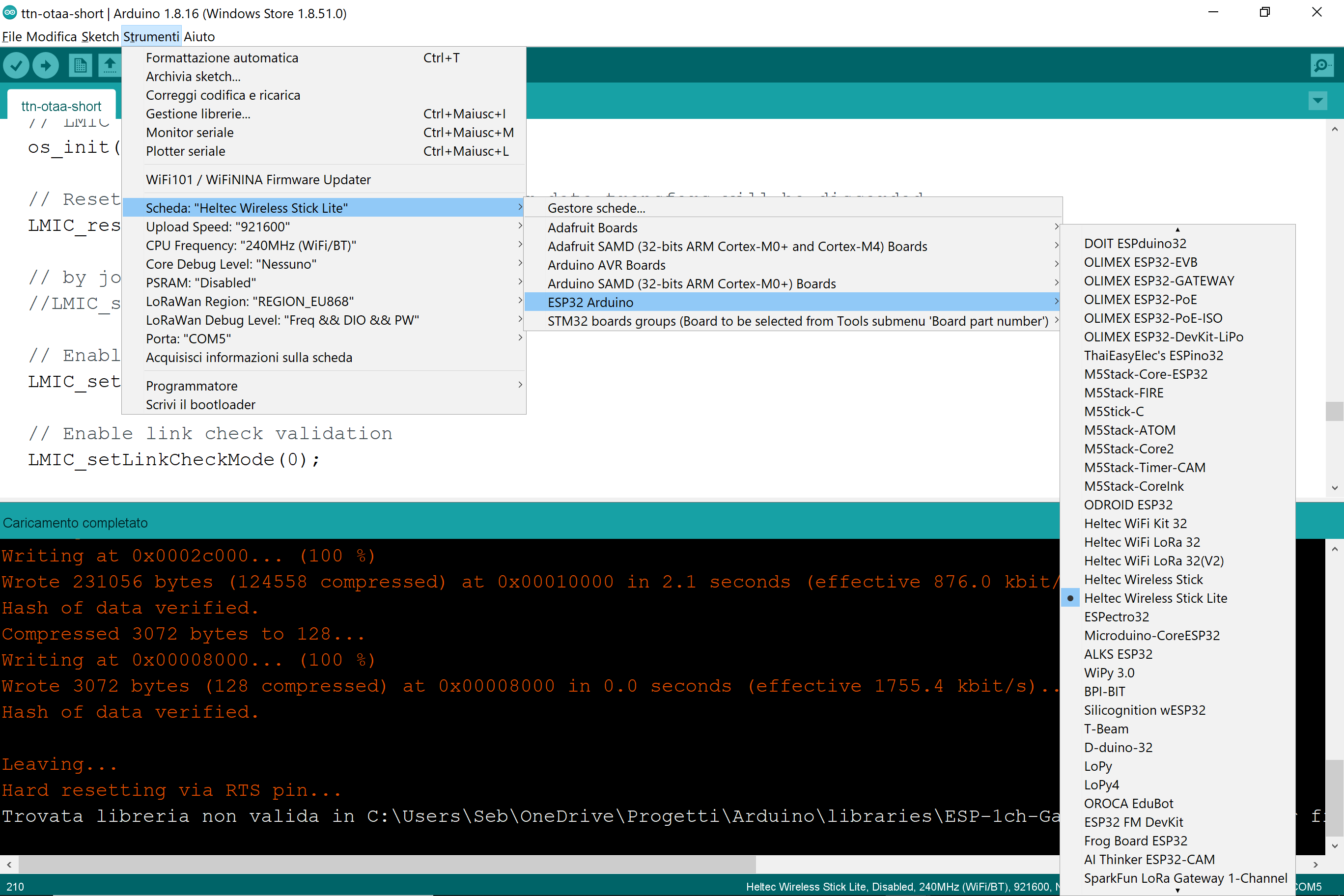Click the Arduino logo in title bar

(10, 13)
